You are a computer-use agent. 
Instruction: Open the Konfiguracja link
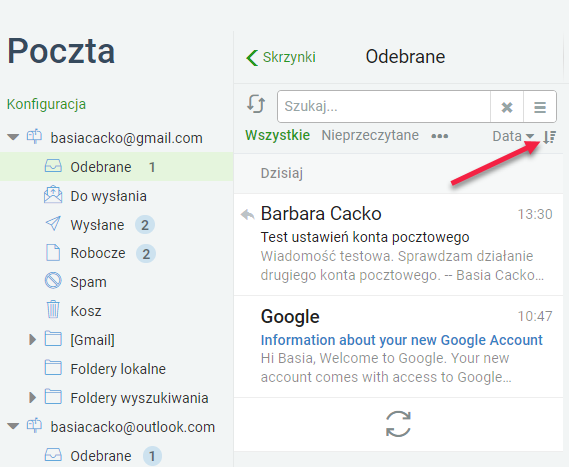pos(46,104)
